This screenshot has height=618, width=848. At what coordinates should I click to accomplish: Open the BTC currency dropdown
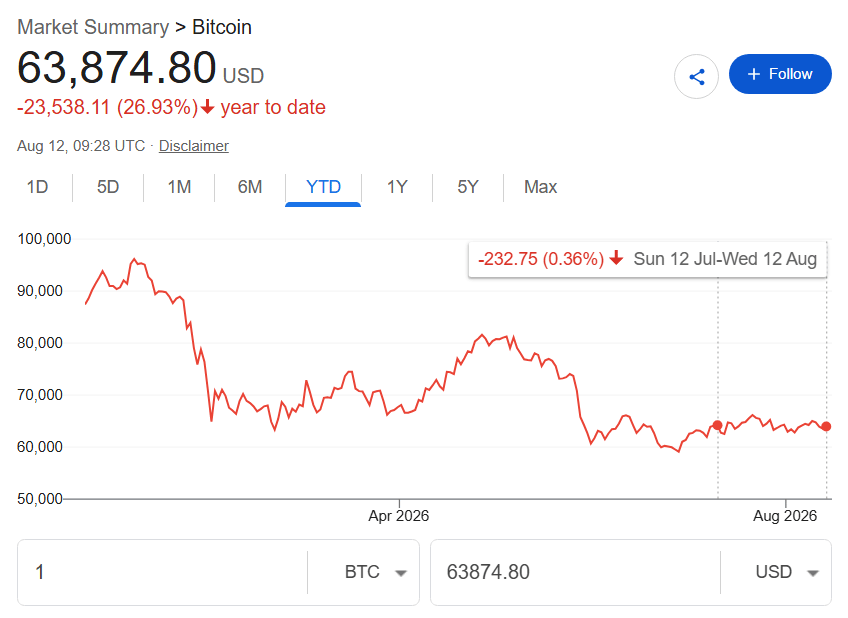[375, 572]
